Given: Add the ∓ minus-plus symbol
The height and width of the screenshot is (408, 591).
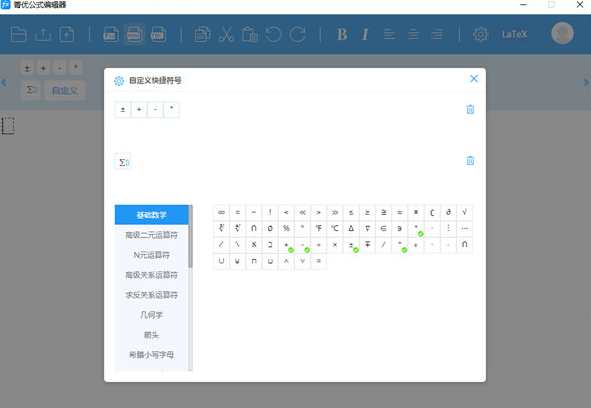Looking at the screenshot, I should [x=367, y=245].
